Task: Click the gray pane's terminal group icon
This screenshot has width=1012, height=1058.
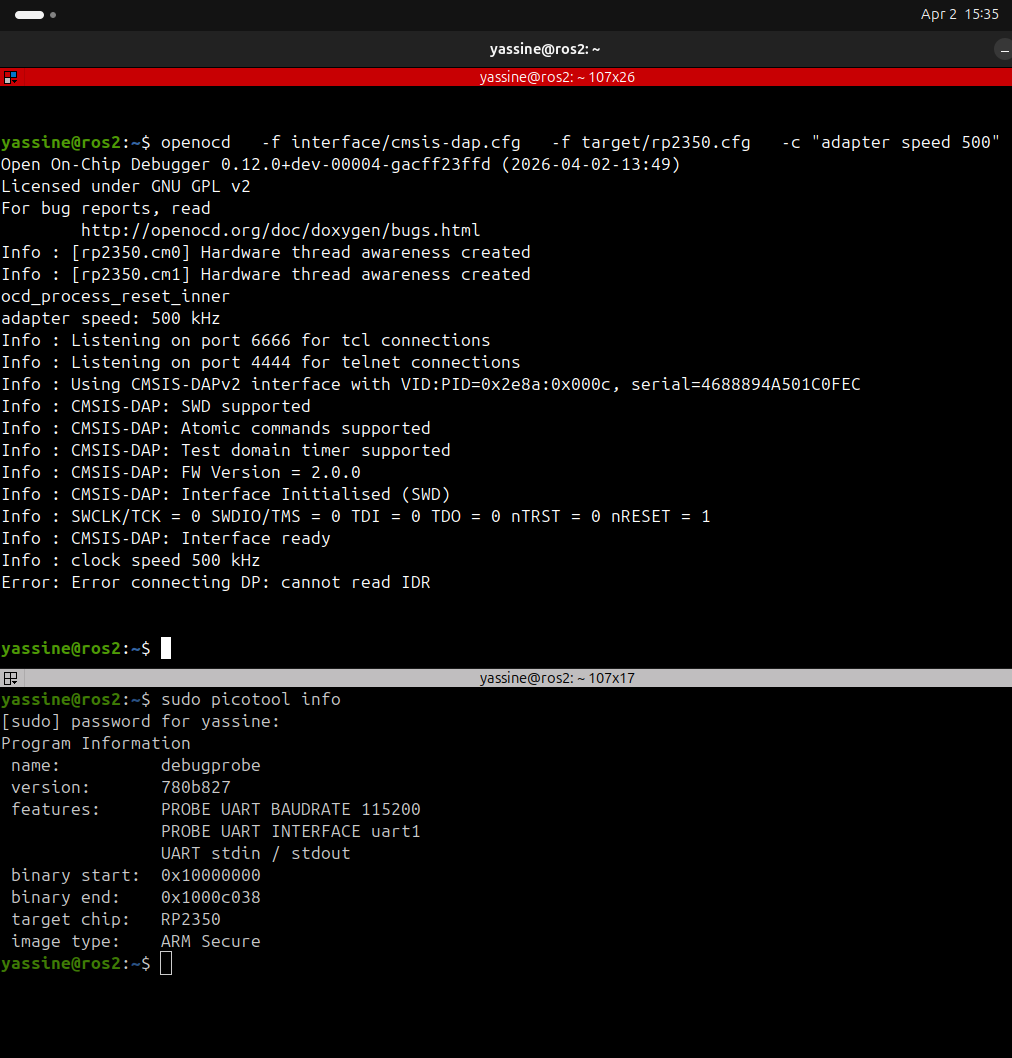Action: (x=10, y=678)
